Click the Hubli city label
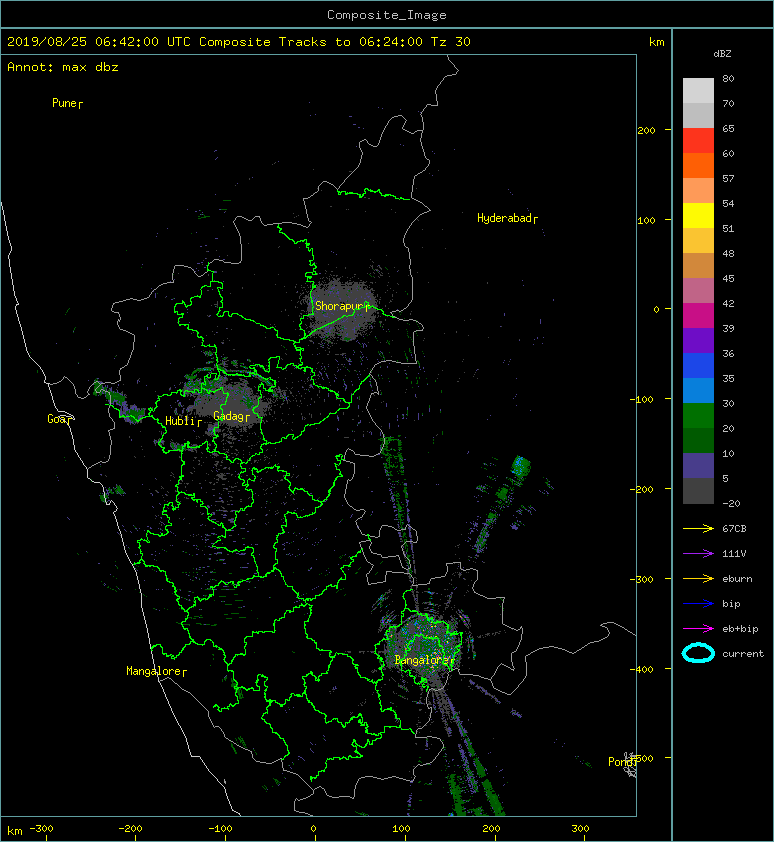The image size is (774, 842). point(183,421)
